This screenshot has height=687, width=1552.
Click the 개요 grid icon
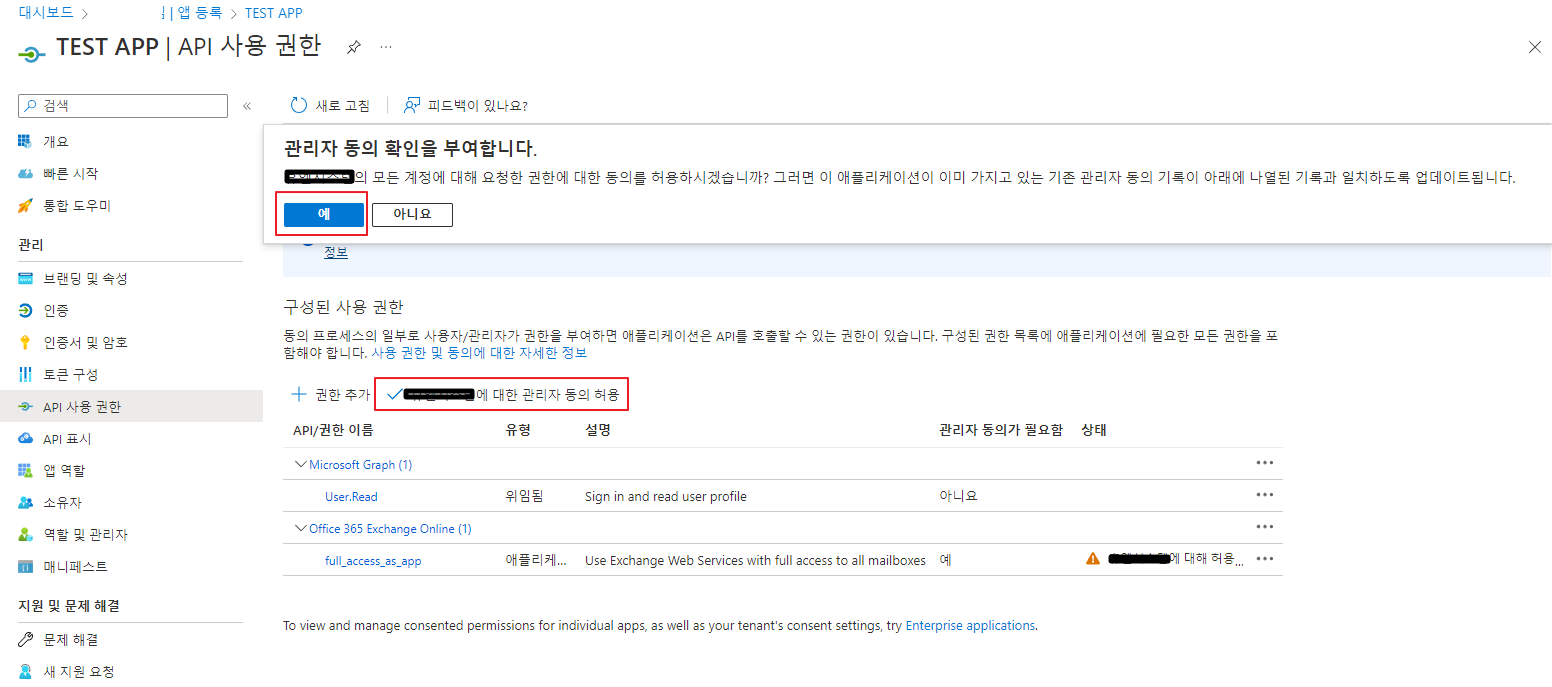tap(26, 141)
